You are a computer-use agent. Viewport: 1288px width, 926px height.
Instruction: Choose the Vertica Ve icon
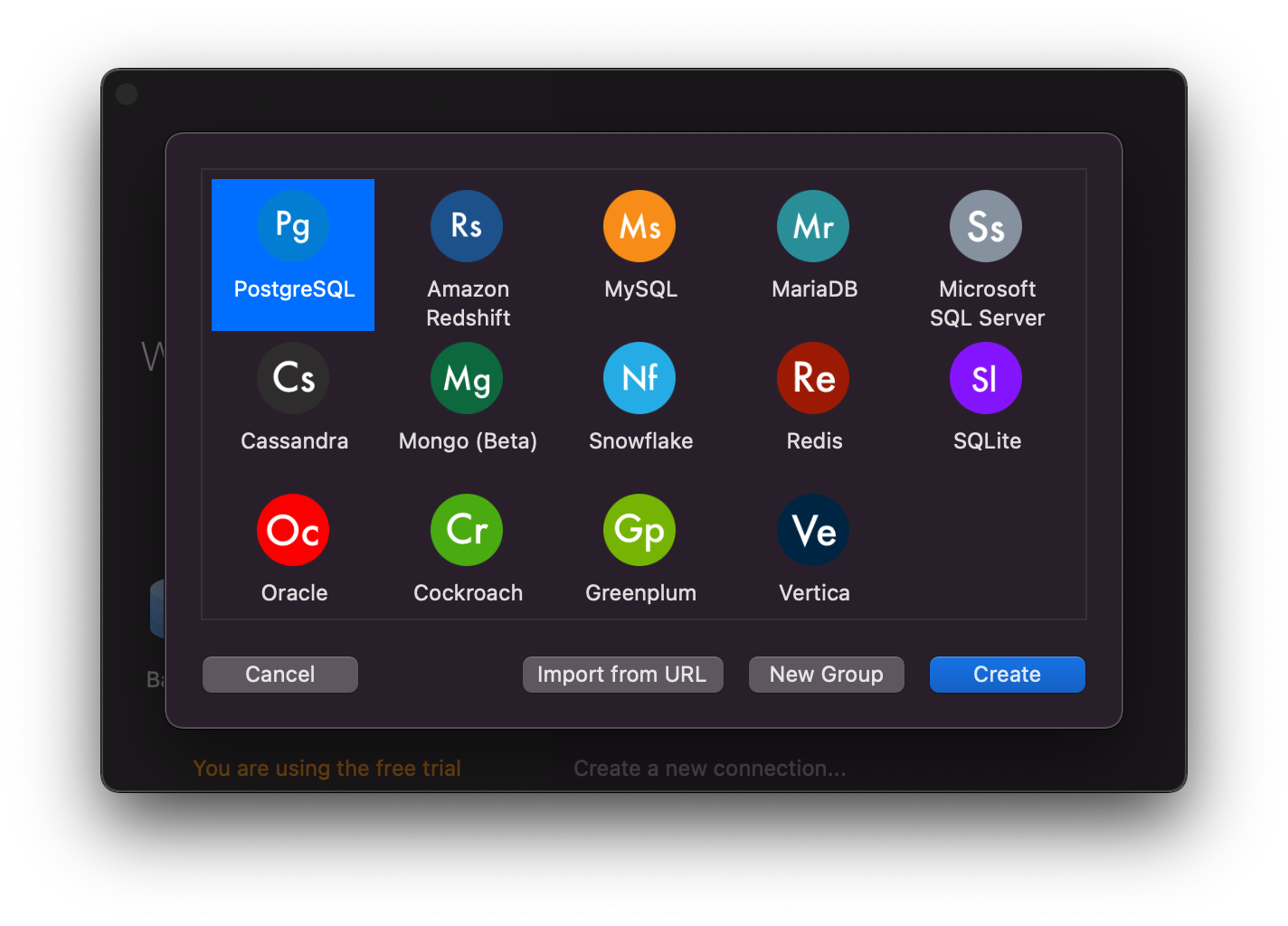click(x=813, y=530)
